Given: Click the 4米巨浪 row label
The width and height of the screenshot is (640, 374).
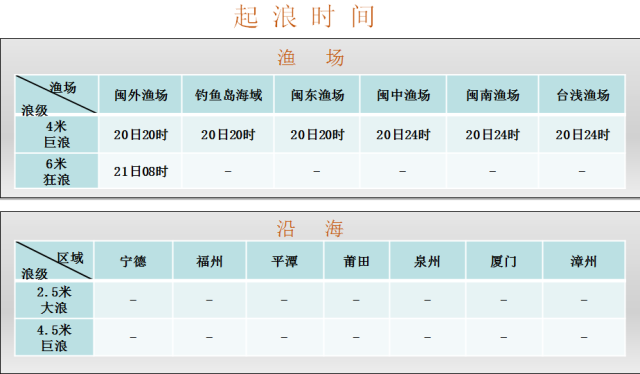Looking at the screenshot, I should [x=57, y=134].
